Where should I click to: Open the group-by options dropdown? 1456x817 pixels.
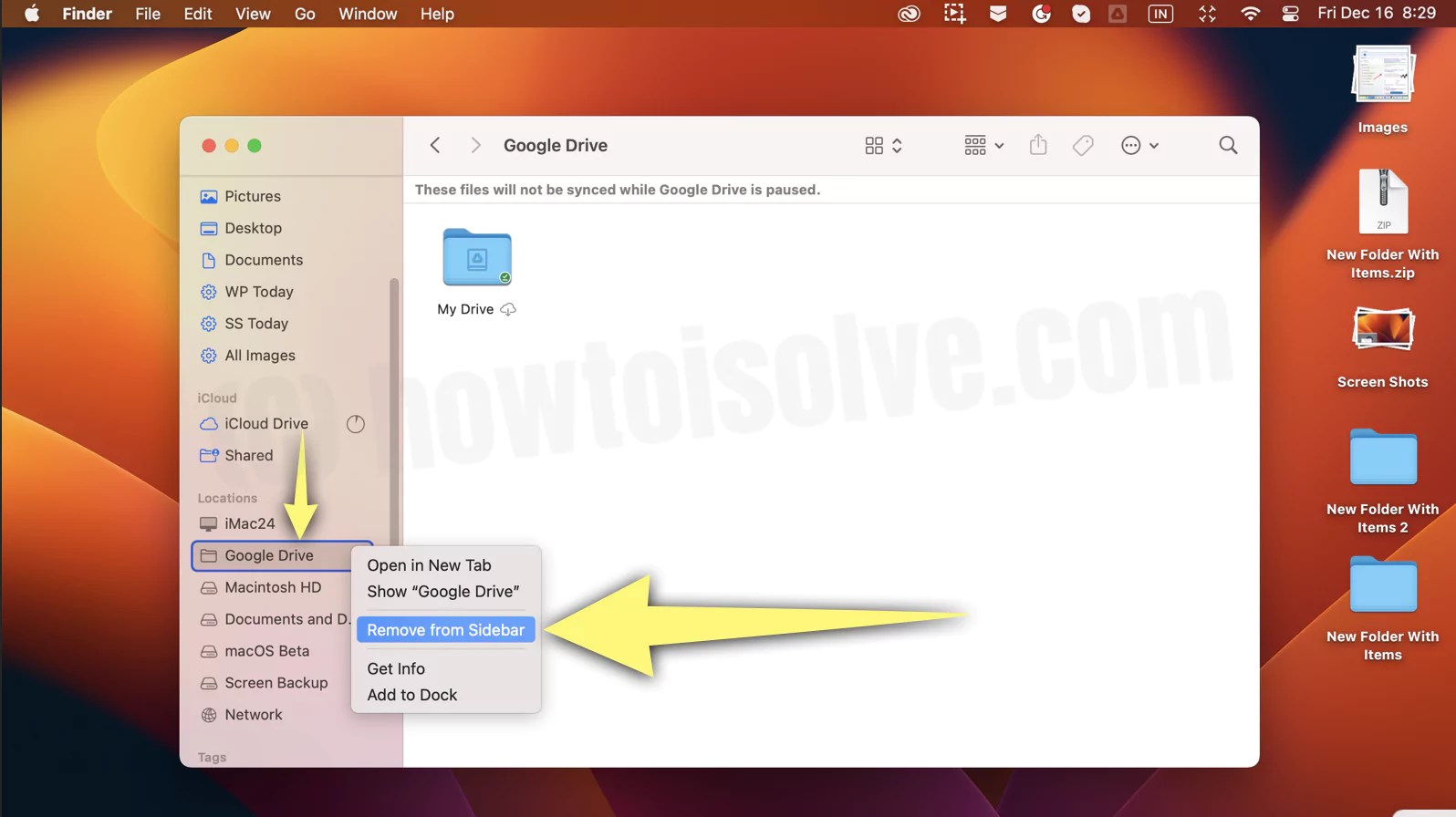[983, 146]
